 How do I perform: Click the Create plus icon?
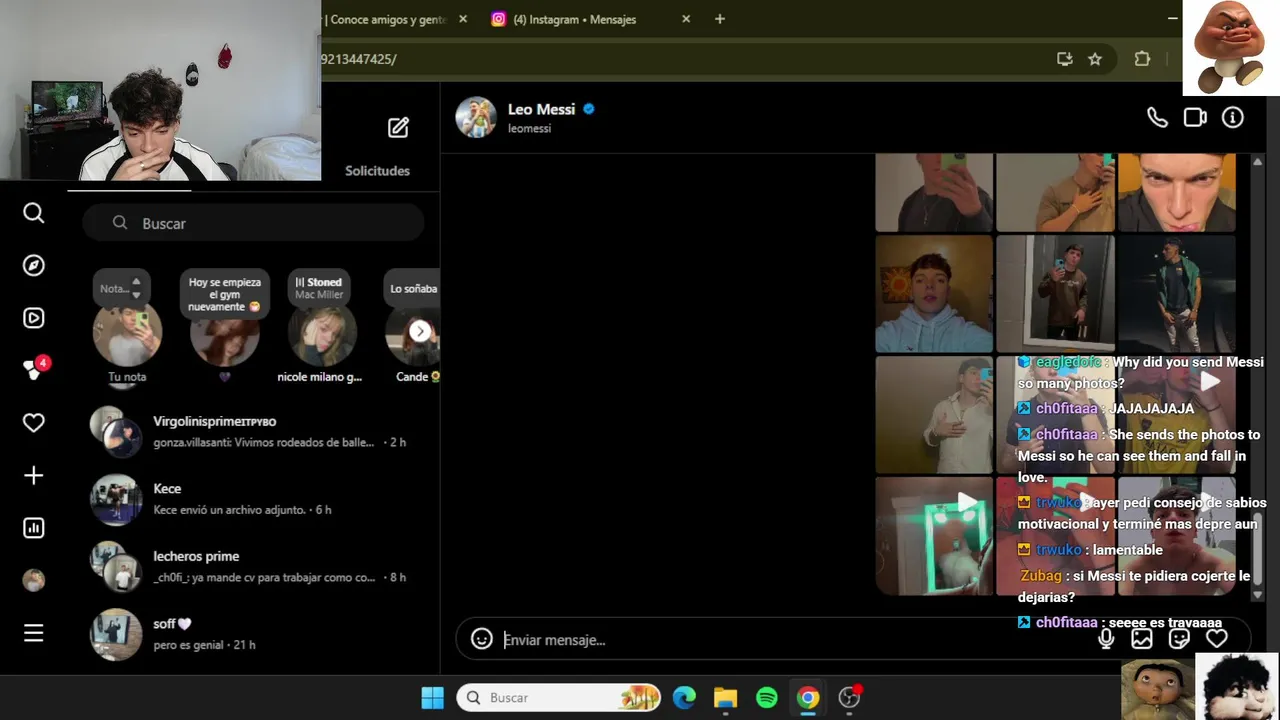pos(34,476)
